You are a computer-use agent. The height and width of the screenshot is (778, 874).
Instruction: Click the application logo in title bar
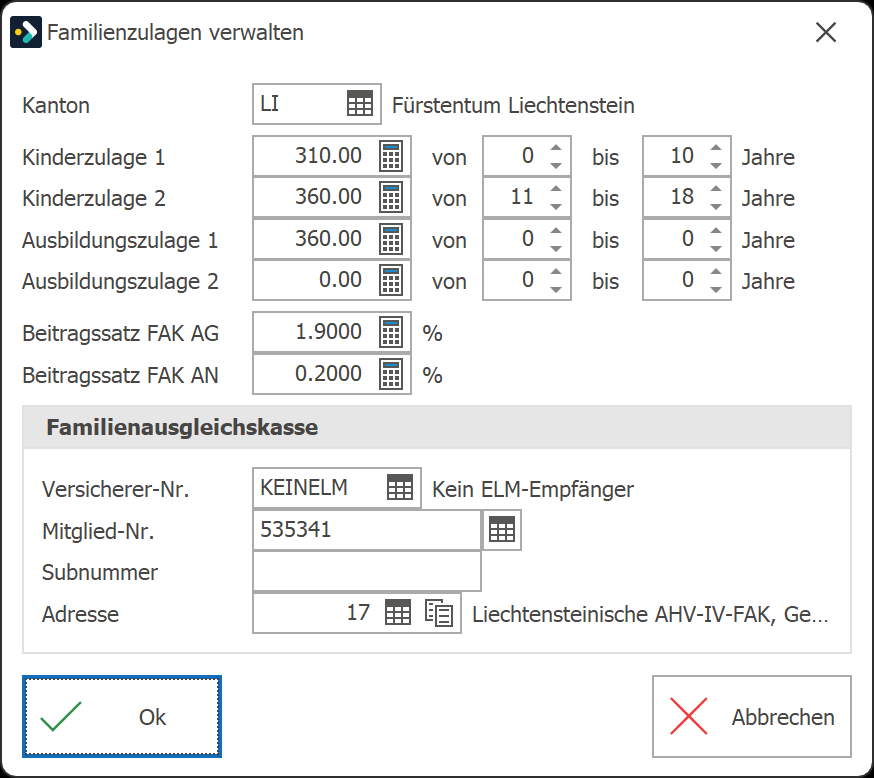(26, 32)
